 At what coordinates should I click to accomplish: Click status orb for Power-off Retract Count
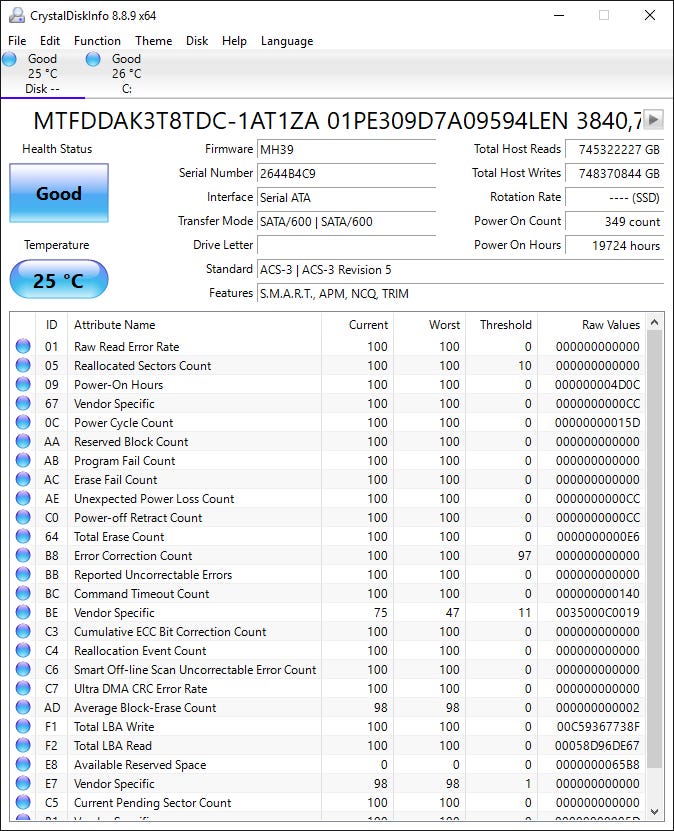[23, 517]
